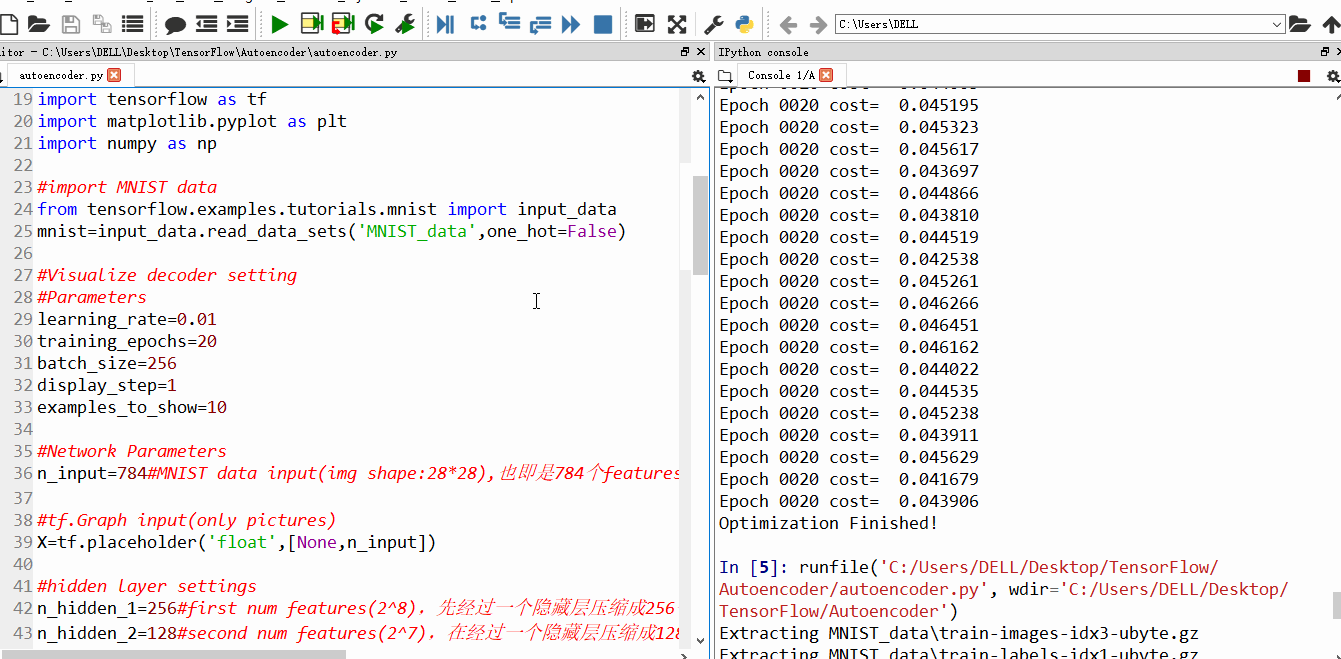The image size is (1341, 659).
Task: Indent the selected lines
Action: (237, 24)
